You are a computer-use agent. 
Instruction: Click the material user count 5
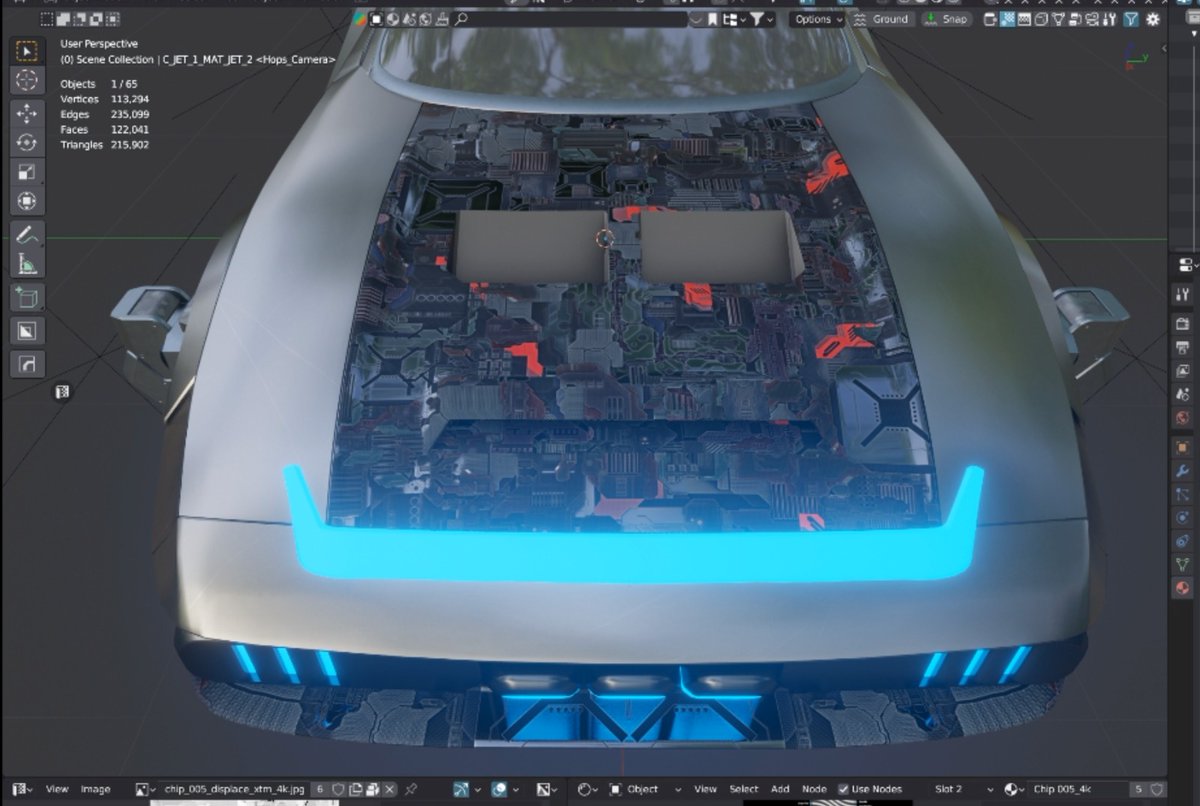[1138, 789]
